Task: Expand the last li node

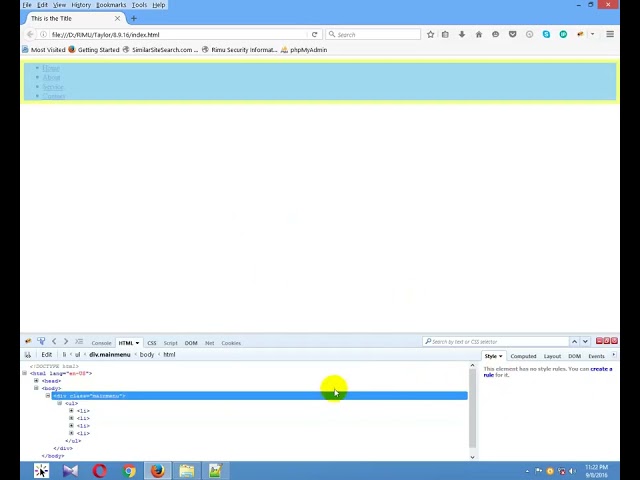Action: pos(71,433)
